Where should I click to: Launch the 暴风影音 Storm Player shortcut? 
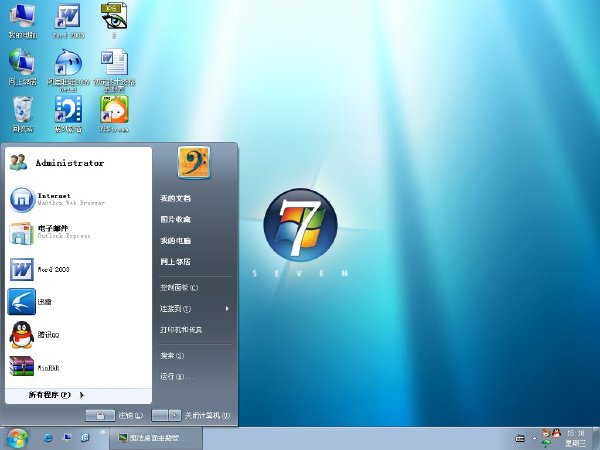(68, 114)
